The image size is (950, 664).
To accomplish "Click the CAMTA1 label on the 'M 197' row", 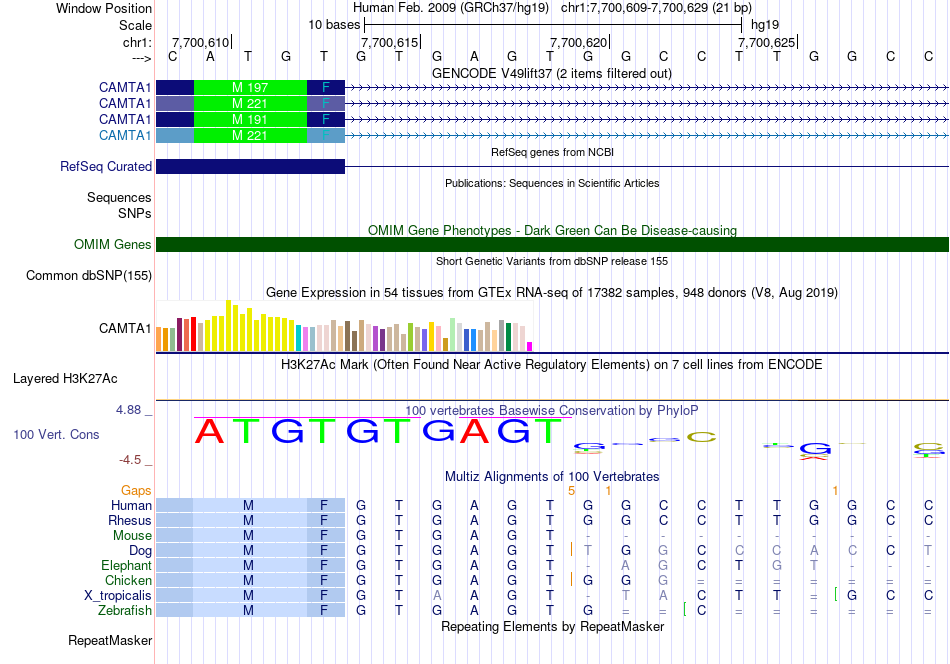I will [125, 87].
